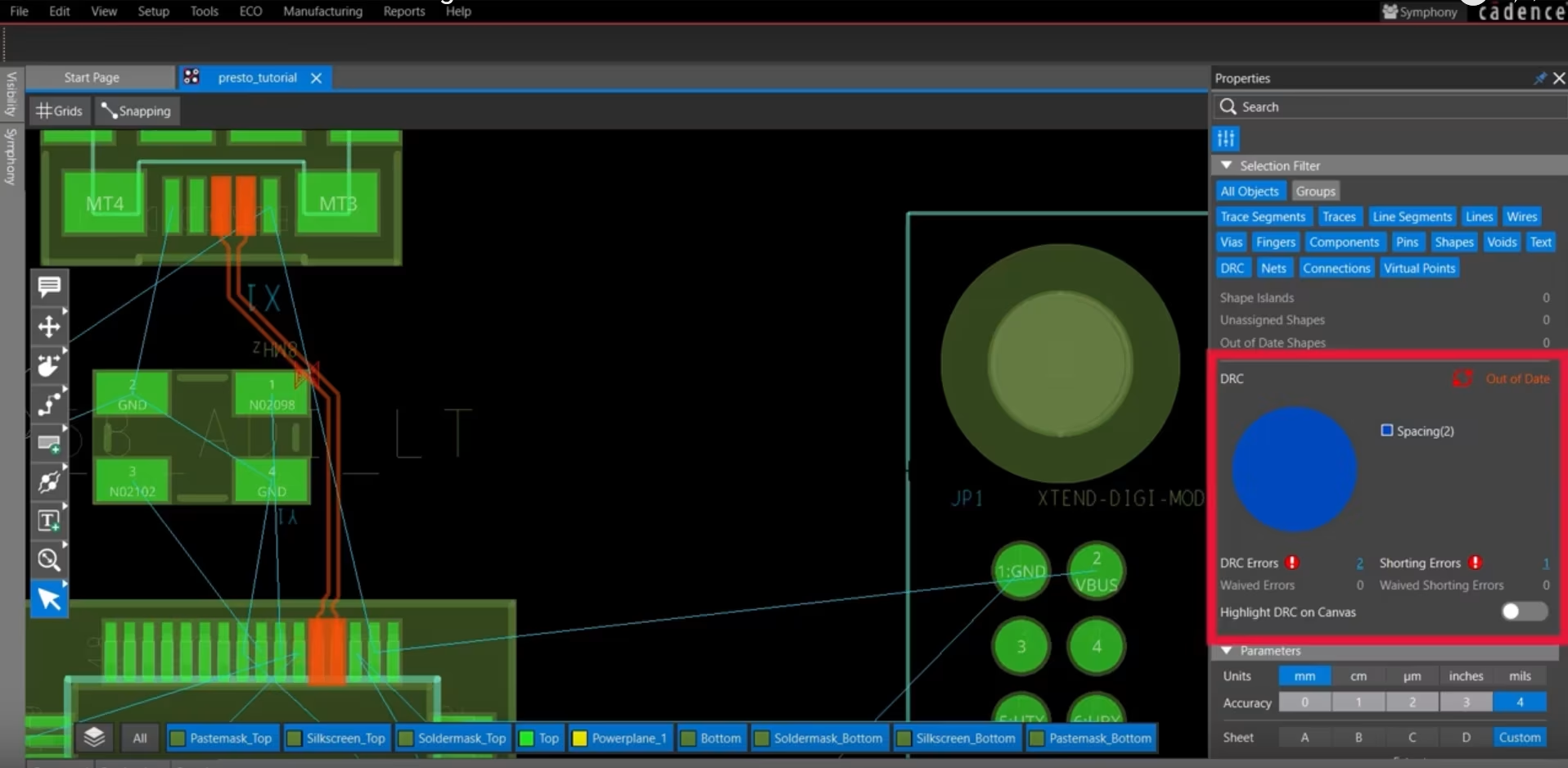This screenshot has width=1568, height=768.
Task: Select the arrow pointer tool
Action: pyautogui.click(x=49, y=599)
